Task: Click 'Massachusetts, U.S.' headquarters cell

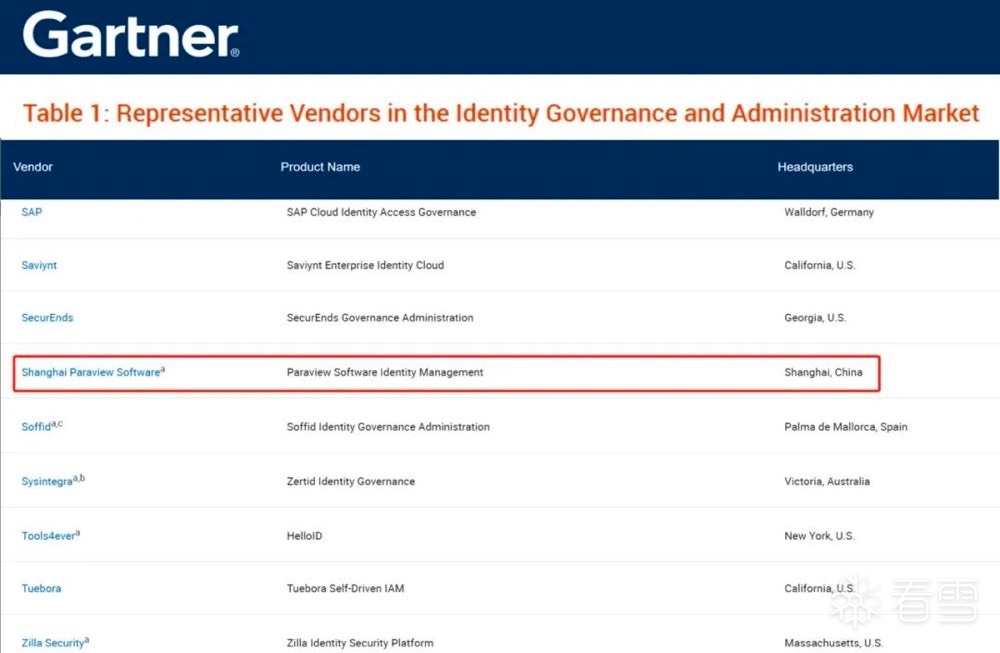Action: click(x=834, y=643)
